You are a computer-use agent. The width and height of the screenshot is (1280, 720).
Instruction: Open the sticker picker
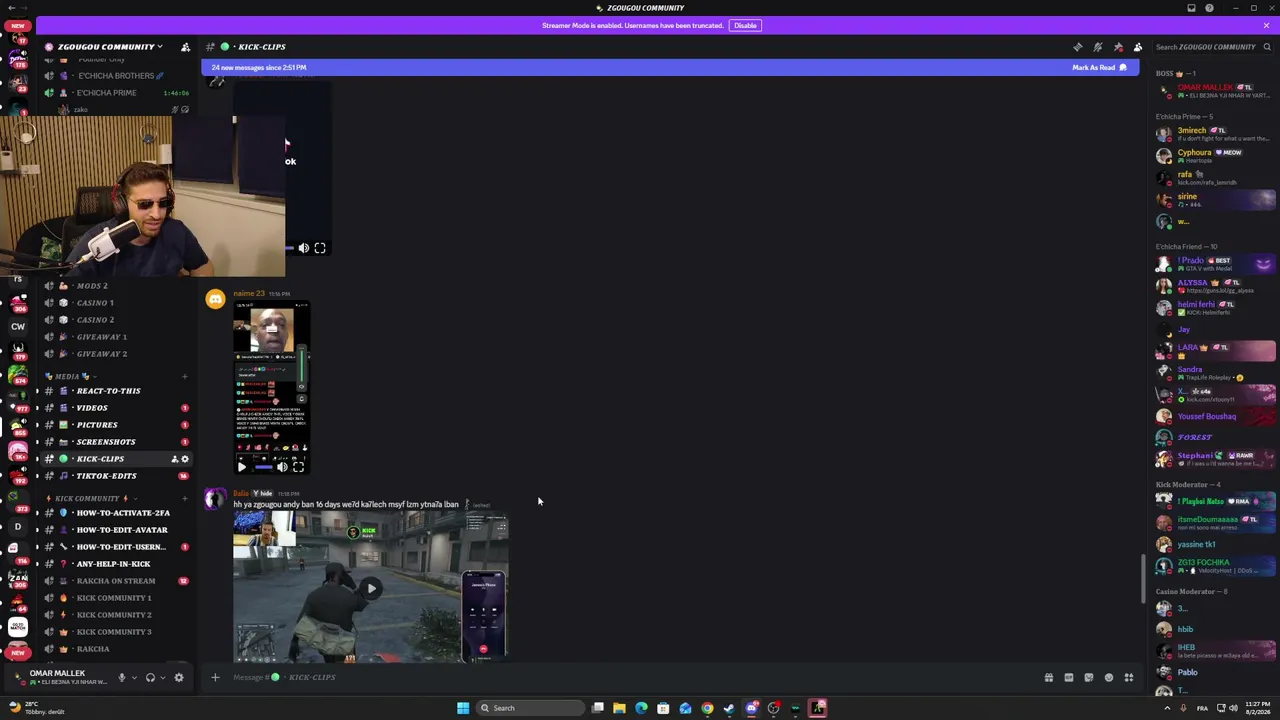1089,677
